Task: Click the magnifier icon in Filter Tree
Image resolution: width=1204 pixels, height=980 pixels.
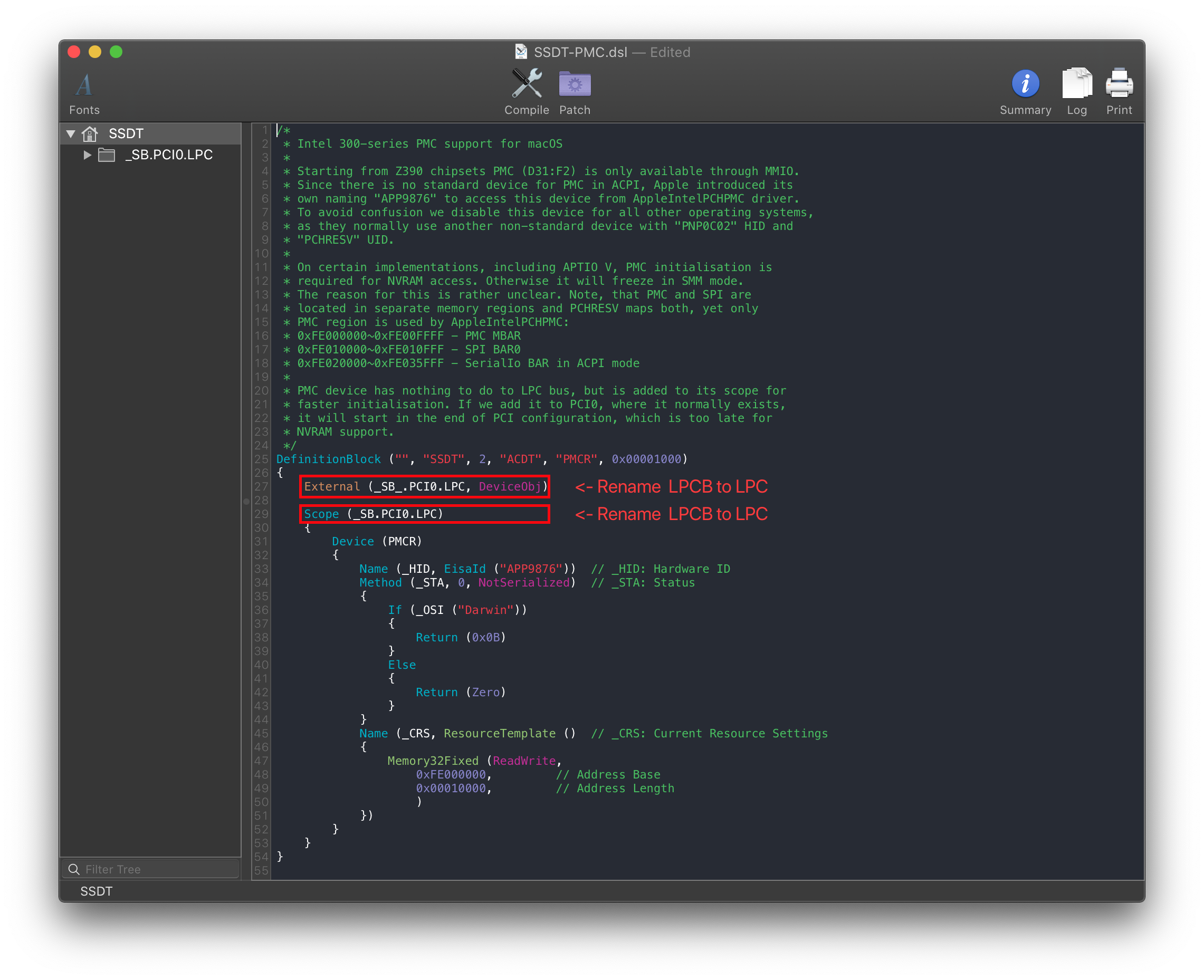Action: (x=74, y=869)
